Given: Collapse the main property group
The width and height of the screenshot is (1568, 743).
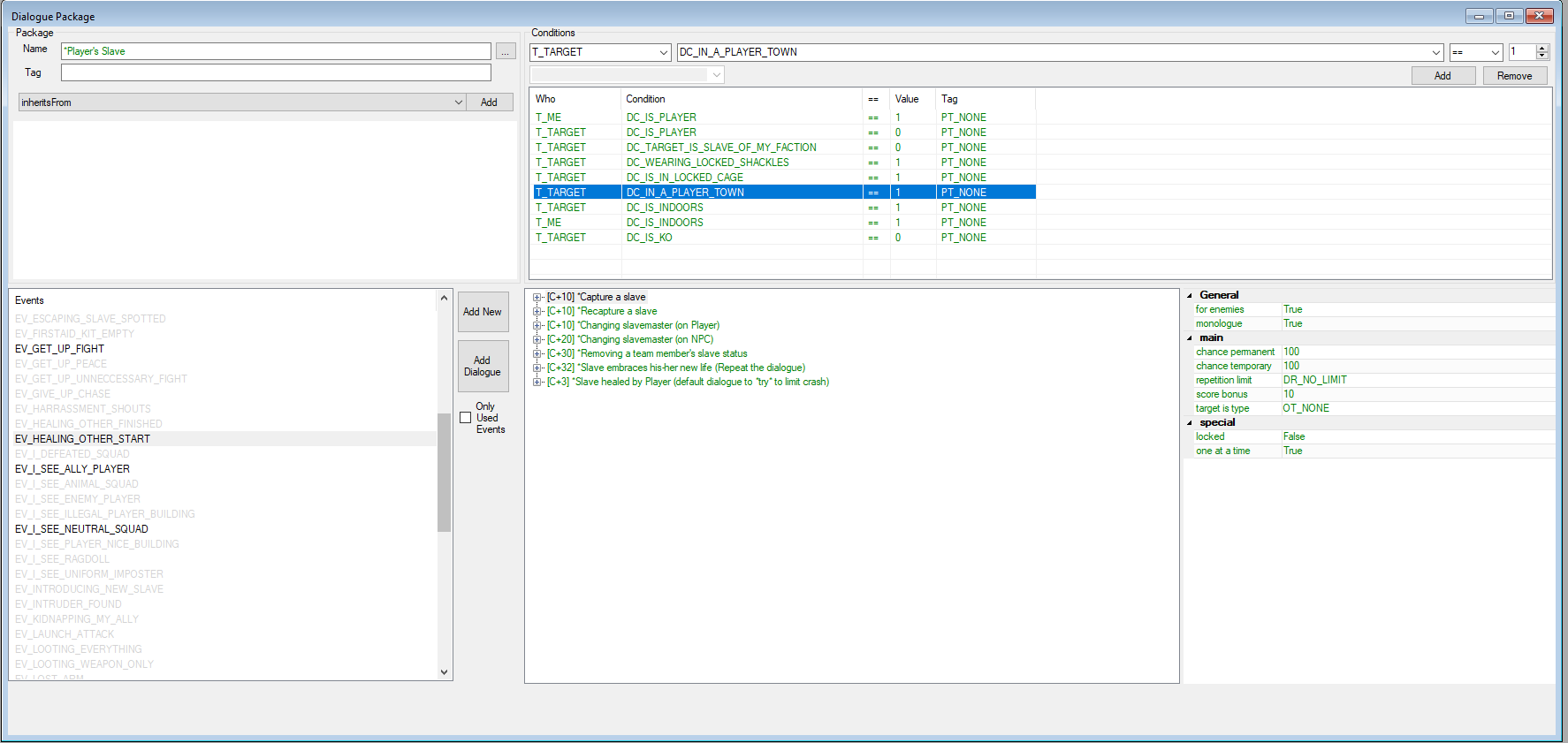Looking at the screenshot, I should pos(1189,337).
